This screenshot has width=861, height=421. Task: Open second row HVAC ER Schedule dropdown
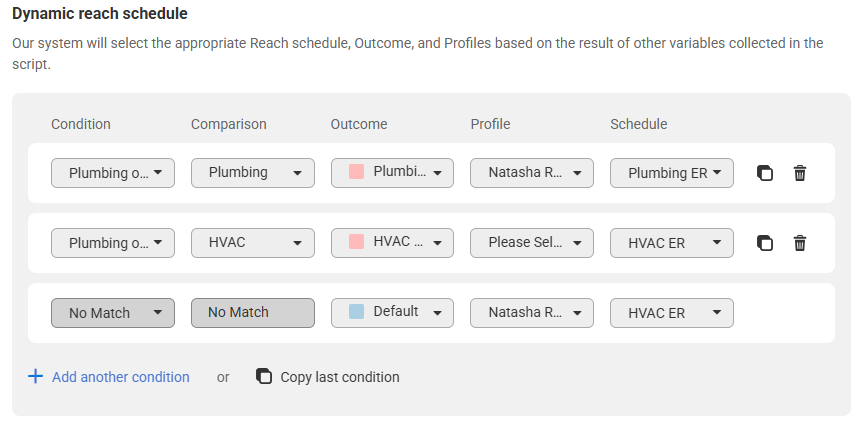point(672,243)
